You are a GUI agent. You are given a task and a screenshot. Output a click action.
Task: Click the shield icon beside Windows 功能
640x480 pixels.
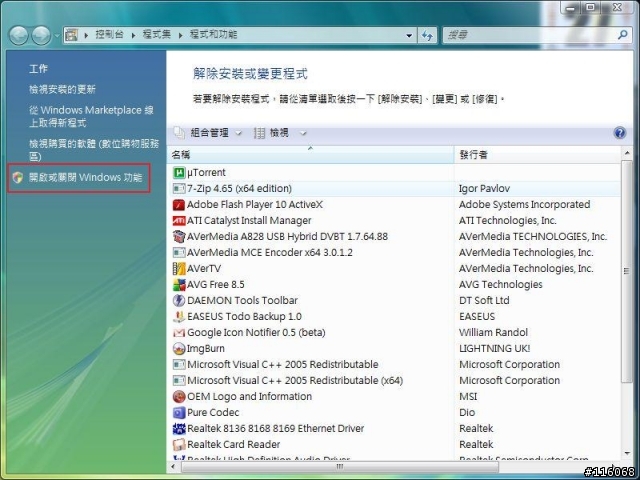click(x=18, y=178)
